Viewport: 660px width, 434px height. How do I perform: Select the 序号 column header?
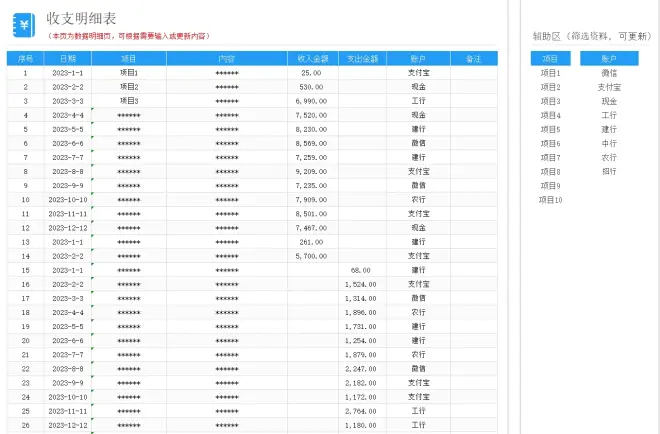(x=26, y=59)
